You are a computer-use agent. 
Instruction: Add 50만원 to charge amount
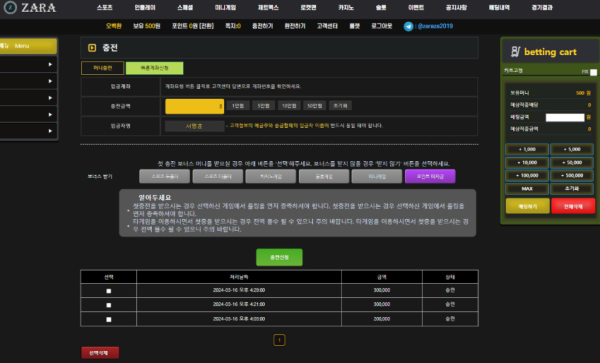tap(315, 106)
